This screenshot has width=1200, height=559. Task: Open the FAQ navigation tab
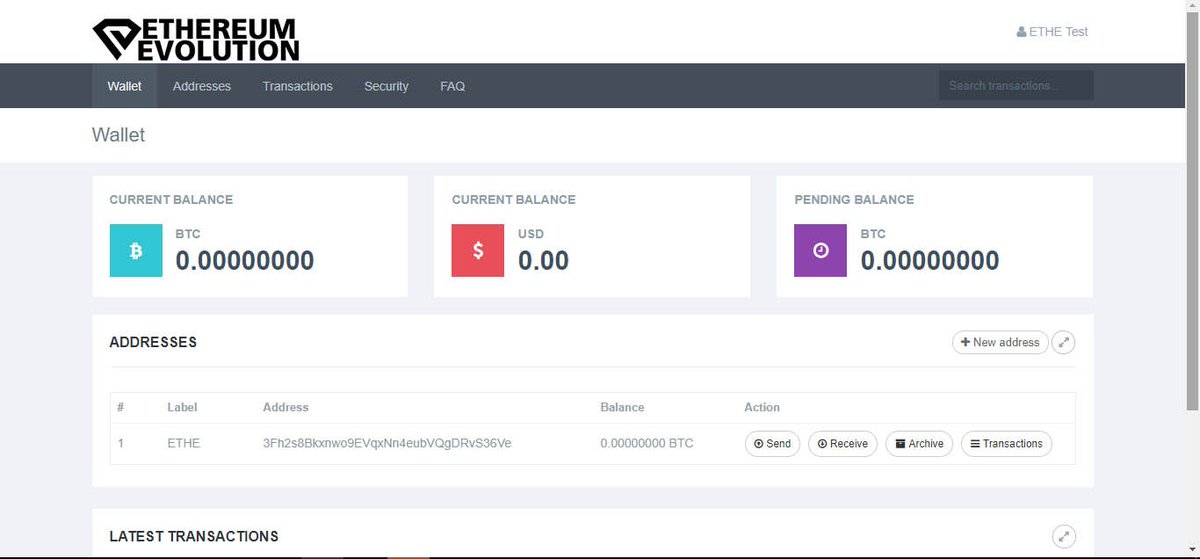[452, 86]
